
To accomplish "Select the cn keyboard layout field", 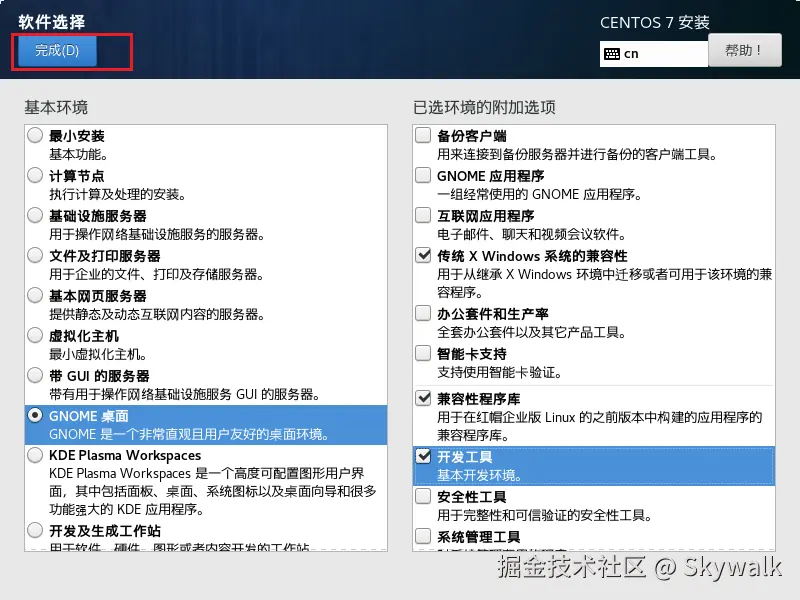I will tap(654, 54).
